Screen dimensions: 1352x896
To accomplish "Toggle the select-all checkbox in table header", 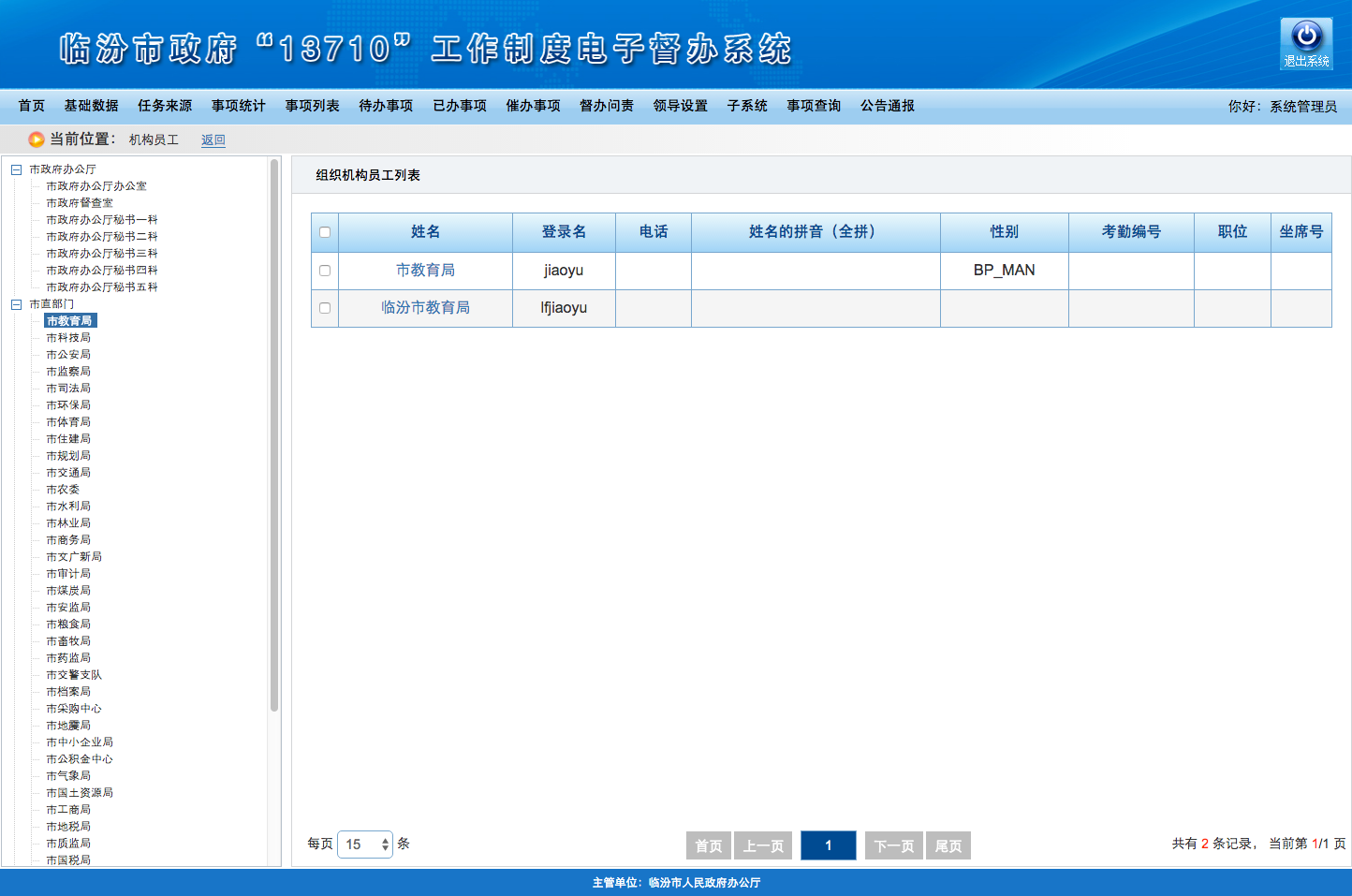I will (325, 232).
